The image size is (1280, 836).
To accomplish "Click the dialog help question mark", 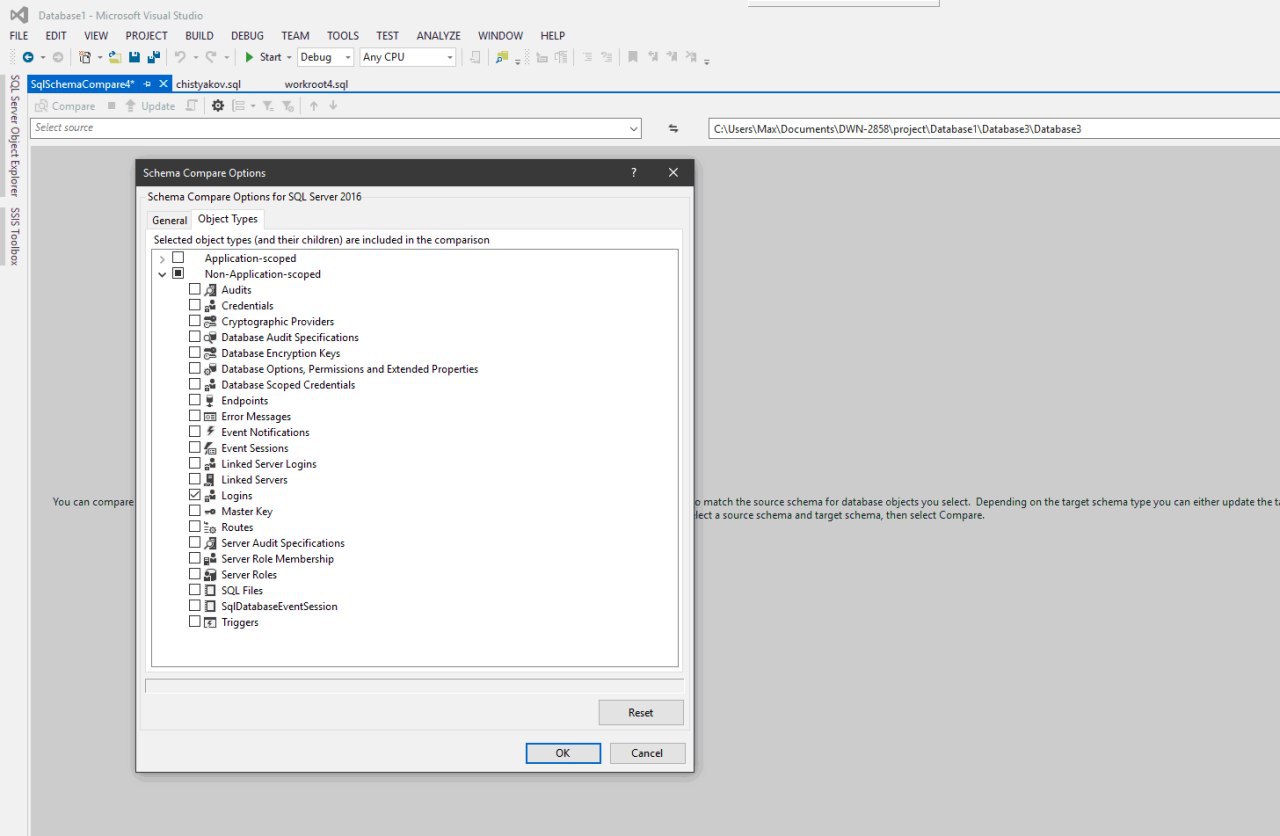I will (x=633, y=172).
